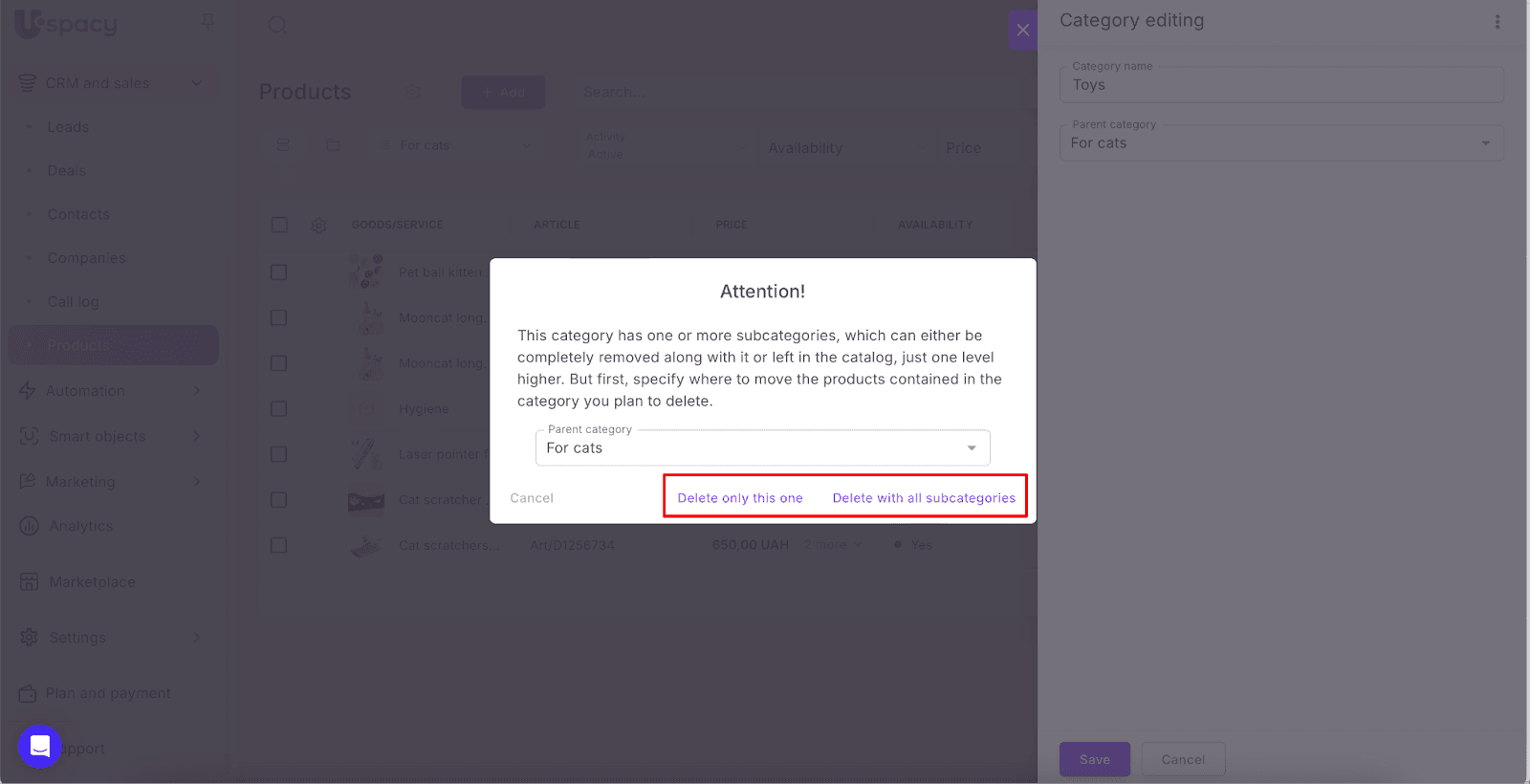
Task: Open Marketplace from the sidebar
Action: pos(92,581)
